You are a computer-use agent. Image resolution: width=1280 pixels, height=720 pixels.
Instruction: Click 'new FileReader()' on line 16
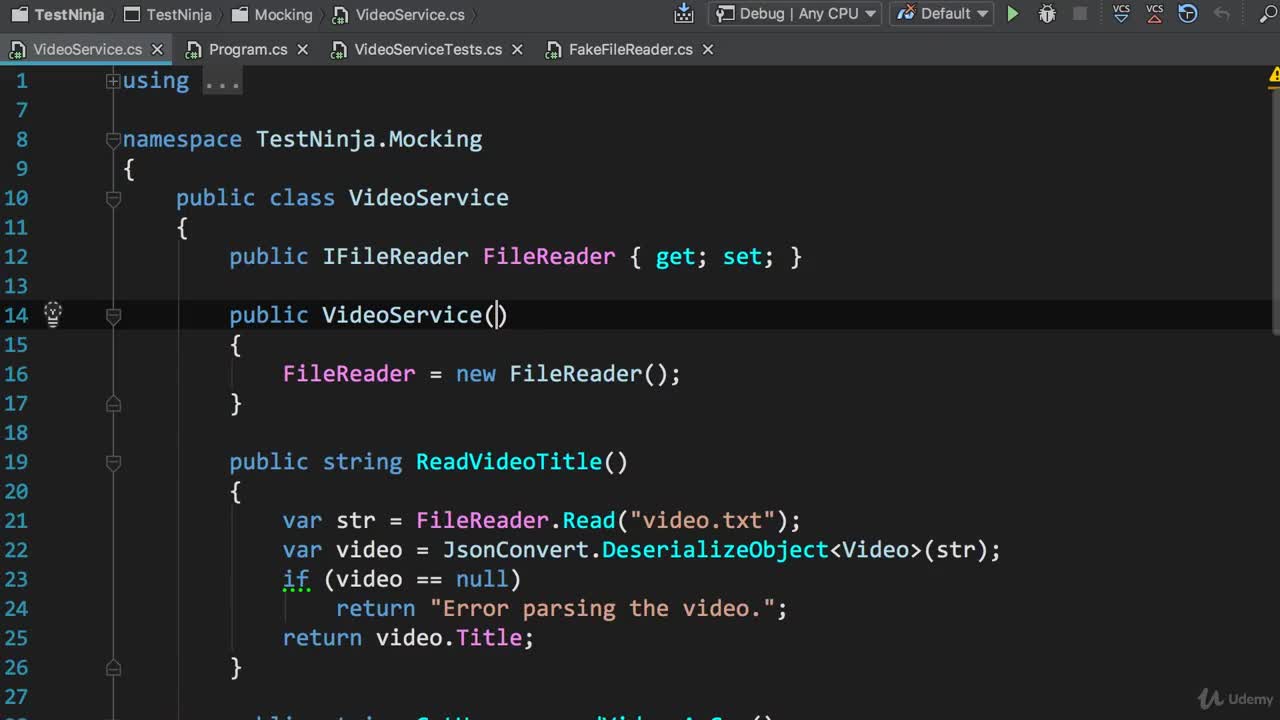coord(562,374)
